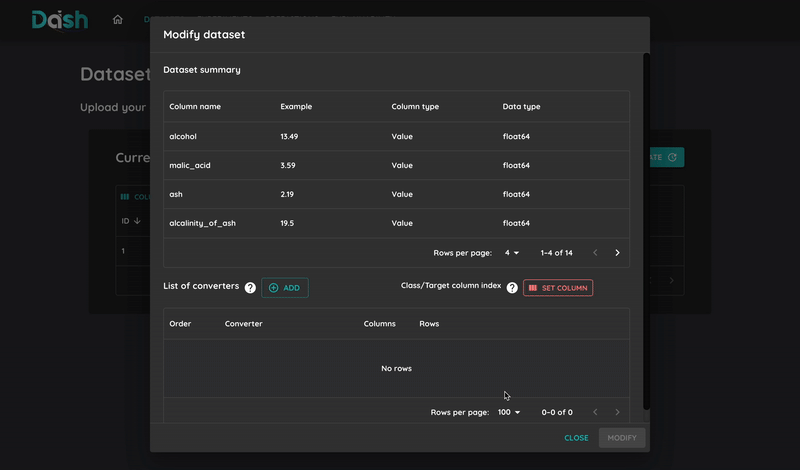
Task: Select the ash row name
Action: pyautogui.click(x=176, y=194)
